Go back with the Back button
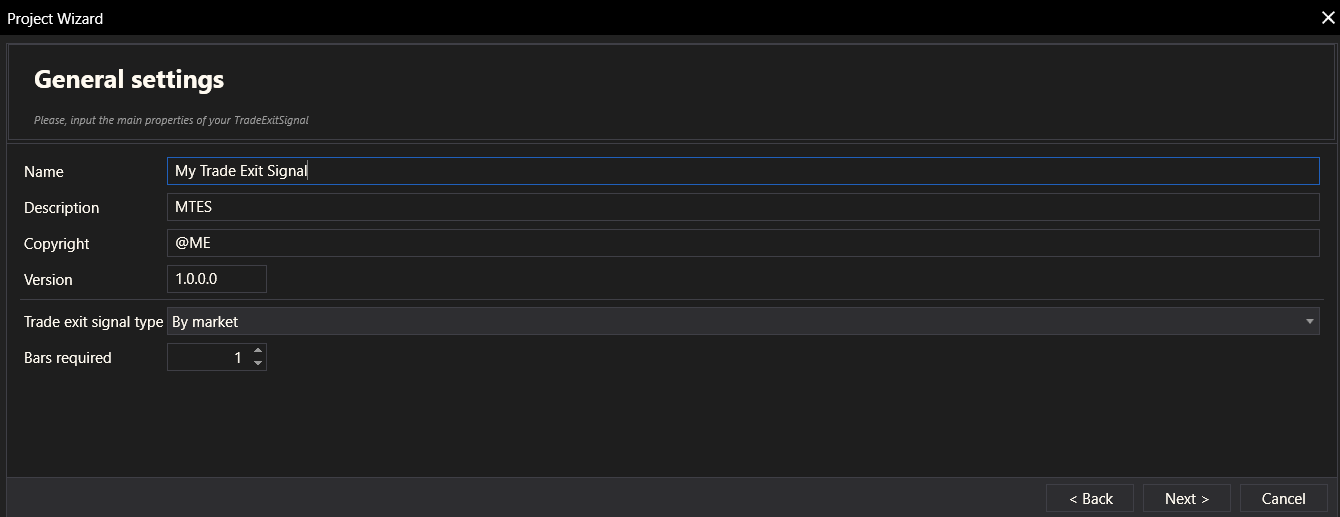This screenshot has height=517, width=1340. coord(1090,498)
